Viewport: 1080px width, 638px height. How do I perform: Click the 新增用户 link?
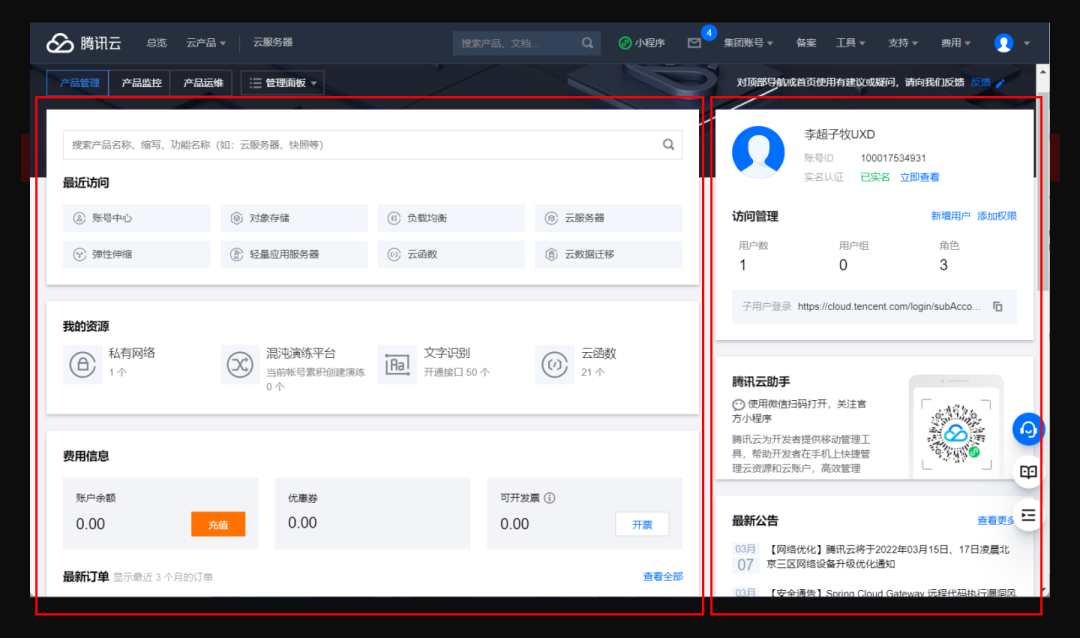click(x=950, y=216)
